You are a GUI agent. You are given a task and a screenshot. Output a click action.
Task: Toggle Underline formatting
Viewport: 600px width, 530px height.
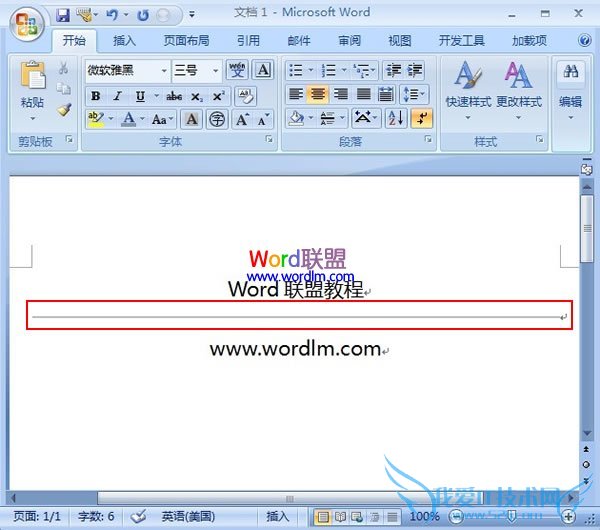(140, 96)
